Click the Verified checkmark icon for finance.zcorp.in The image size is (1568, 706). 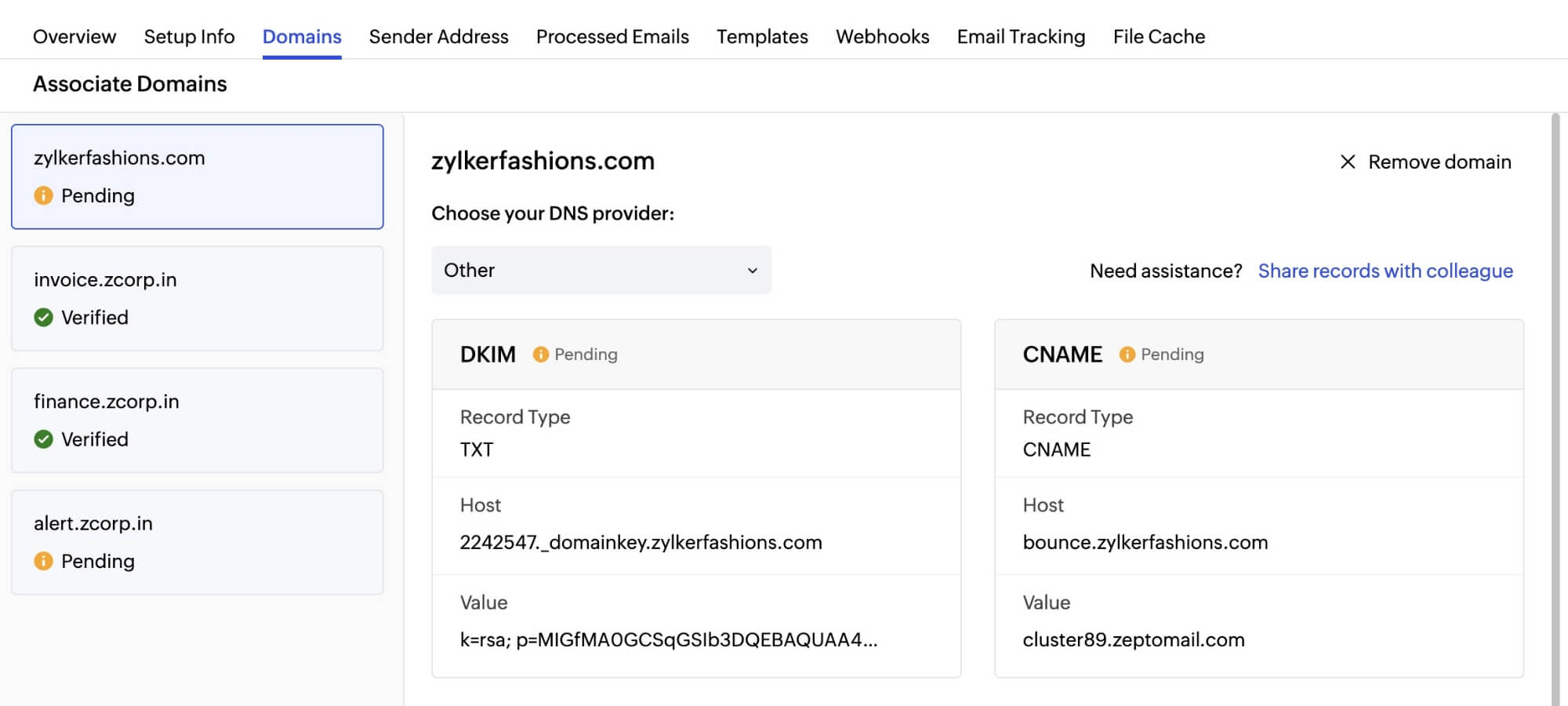(x=45, y=439)
